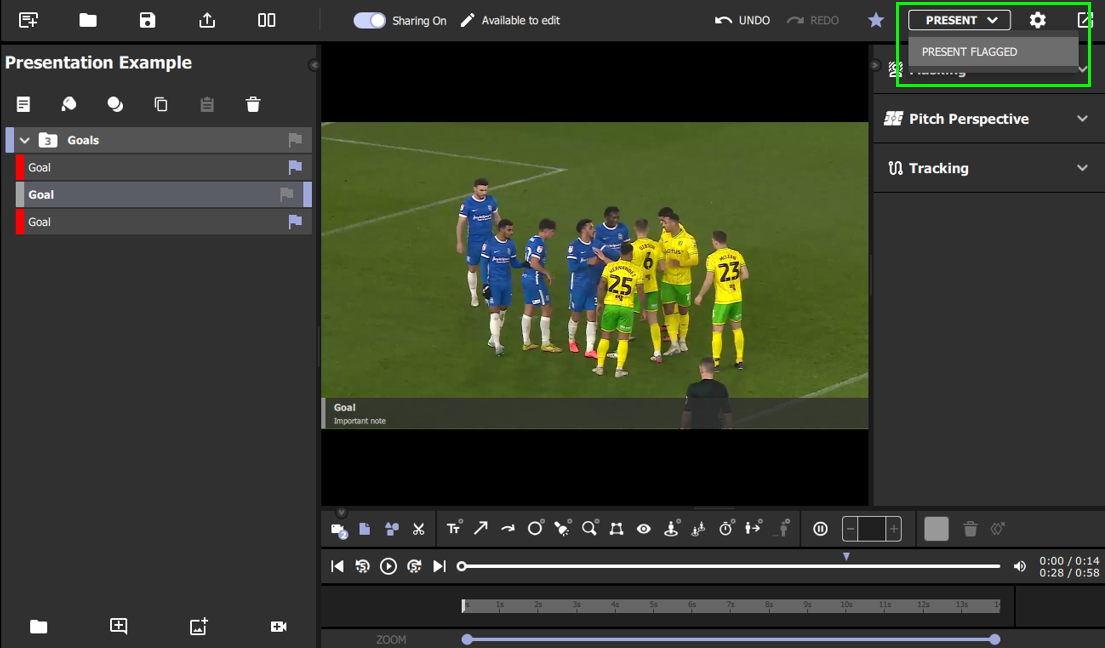Click the trash icon to delete
Viewport: 1105px width, 648px height.
(253, 104)
